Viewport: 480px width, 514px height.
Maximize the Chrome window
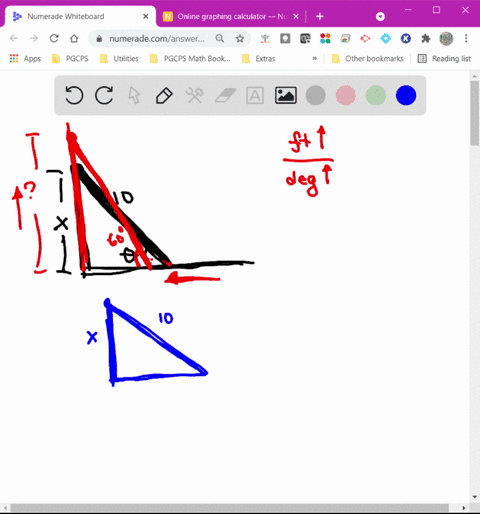(436, 10)
